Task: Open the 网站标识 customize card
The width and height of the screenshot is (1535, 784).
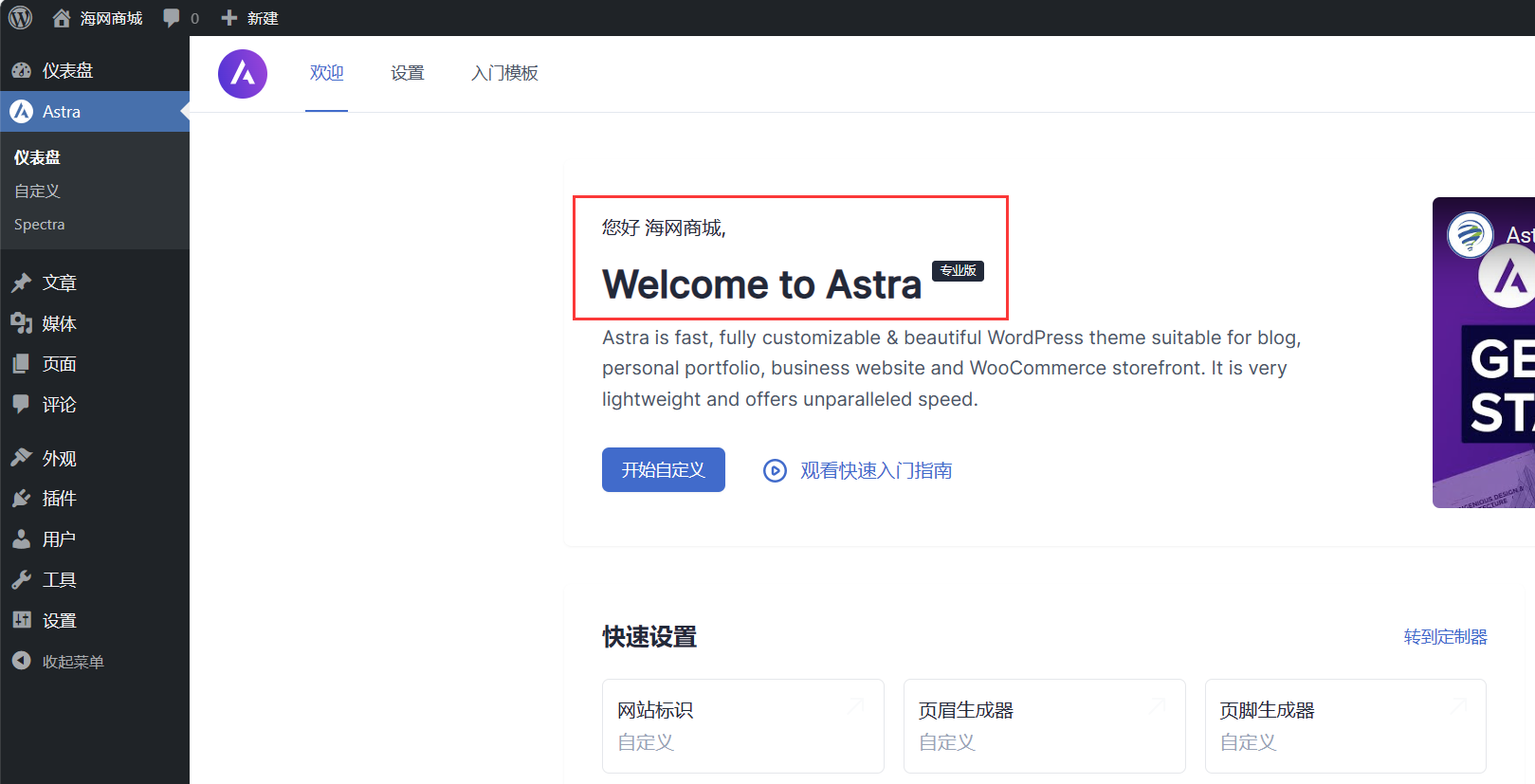Action: 743,726
